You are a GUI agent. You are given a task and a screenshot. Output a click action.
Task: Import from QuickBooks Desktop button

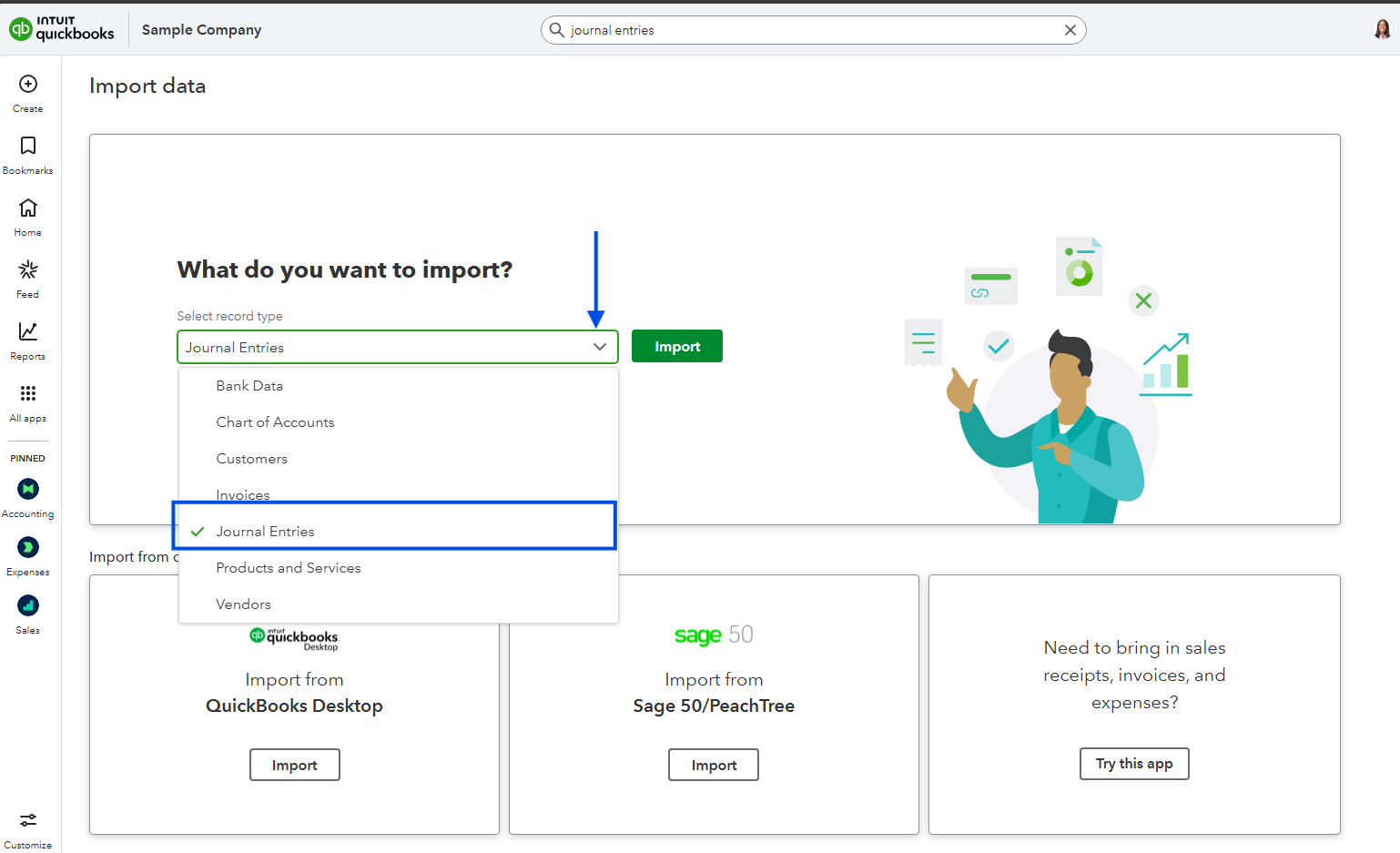point(295,765)
